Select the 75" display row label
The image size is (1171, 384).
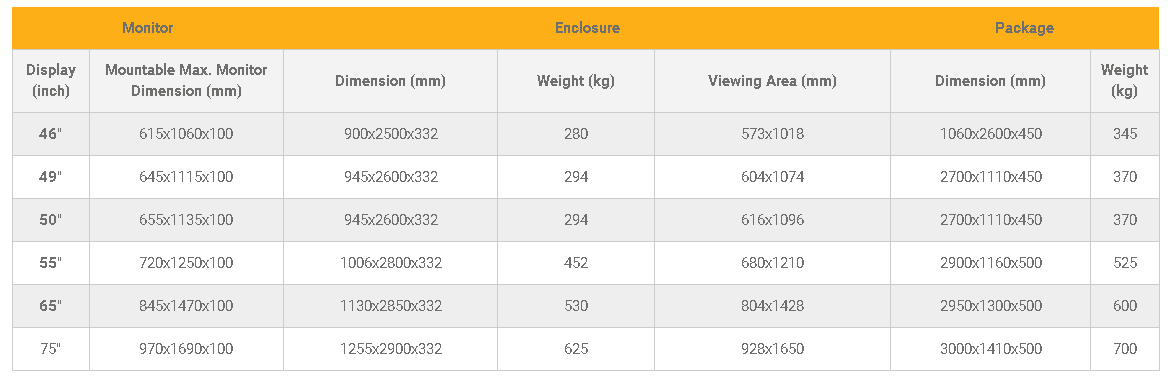51,349
